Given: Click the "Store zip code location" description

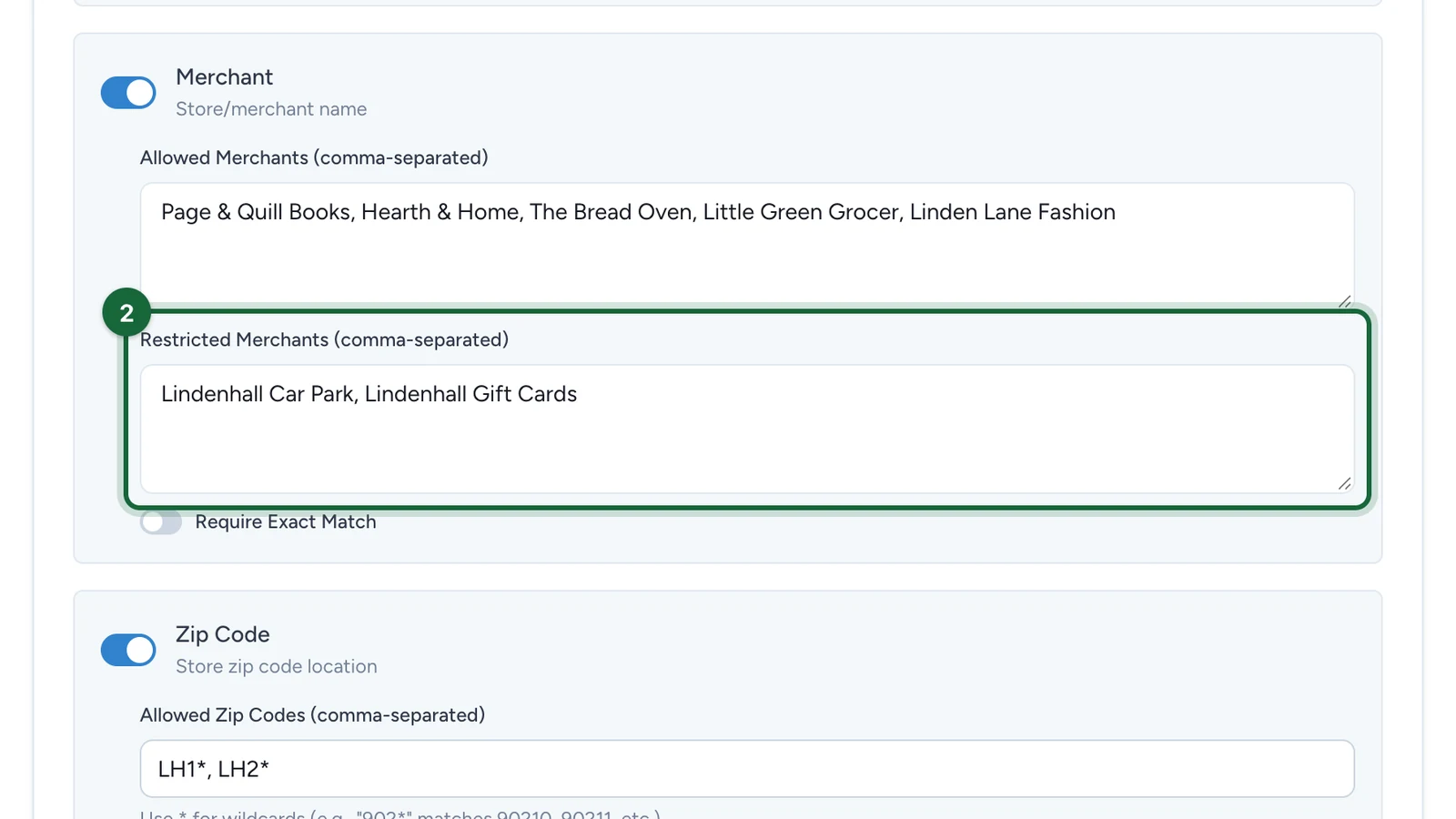Looking at the screenshot, I should (277, 666).
